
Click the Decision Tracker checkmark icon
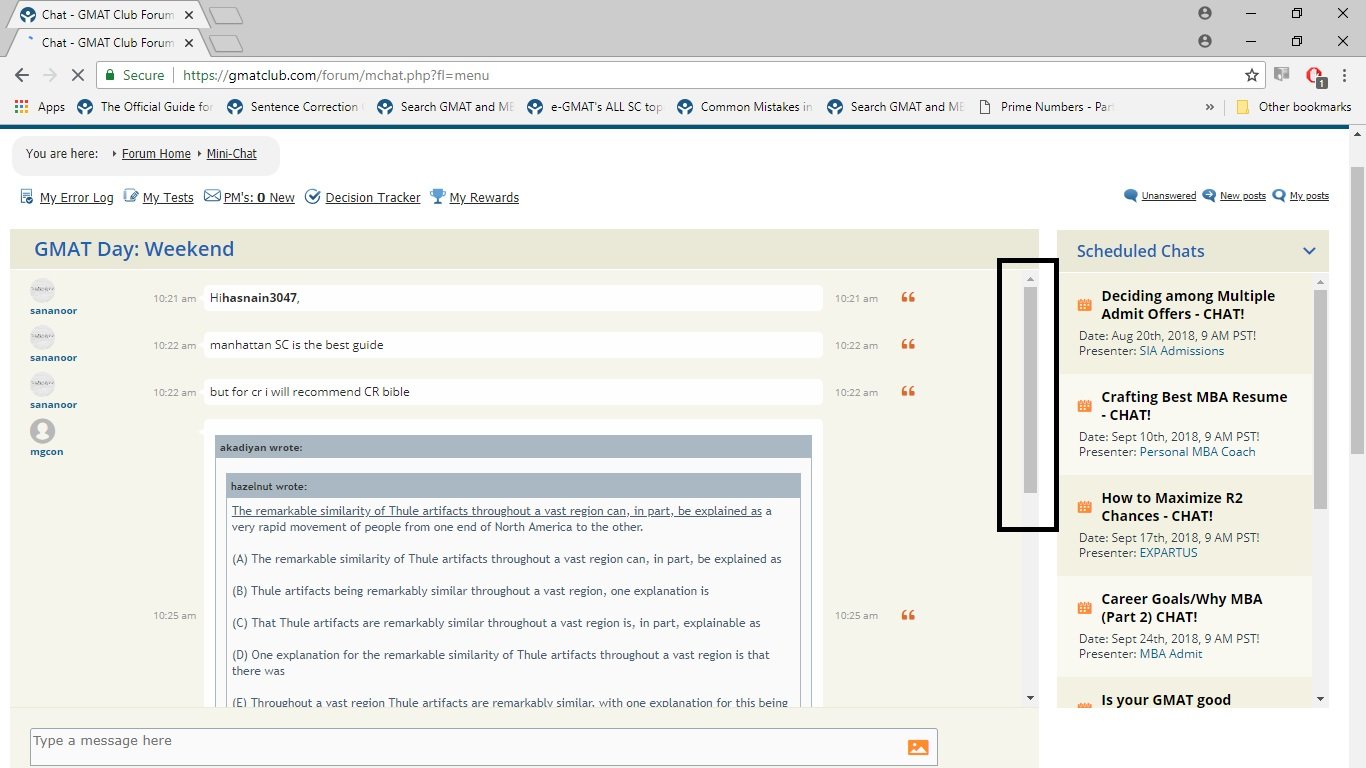click(312, 196)
